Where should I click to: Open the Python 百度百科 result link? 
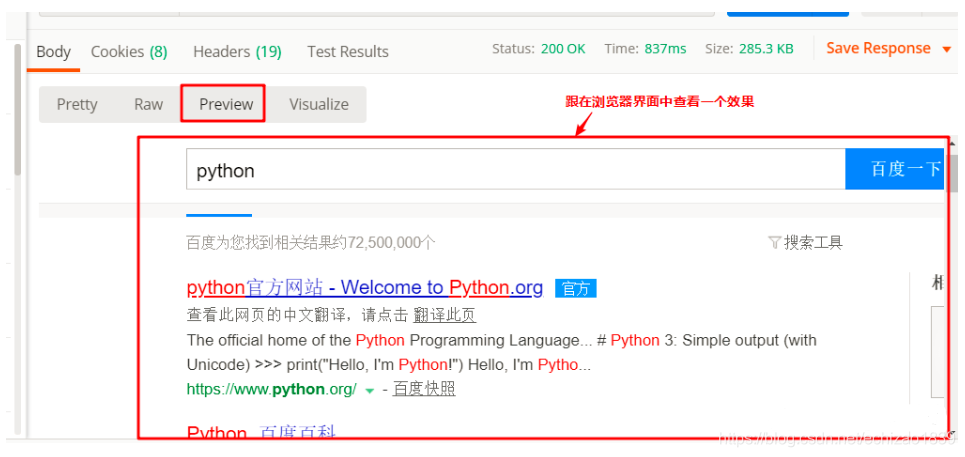pyautogui.click(x=261, y=433)
